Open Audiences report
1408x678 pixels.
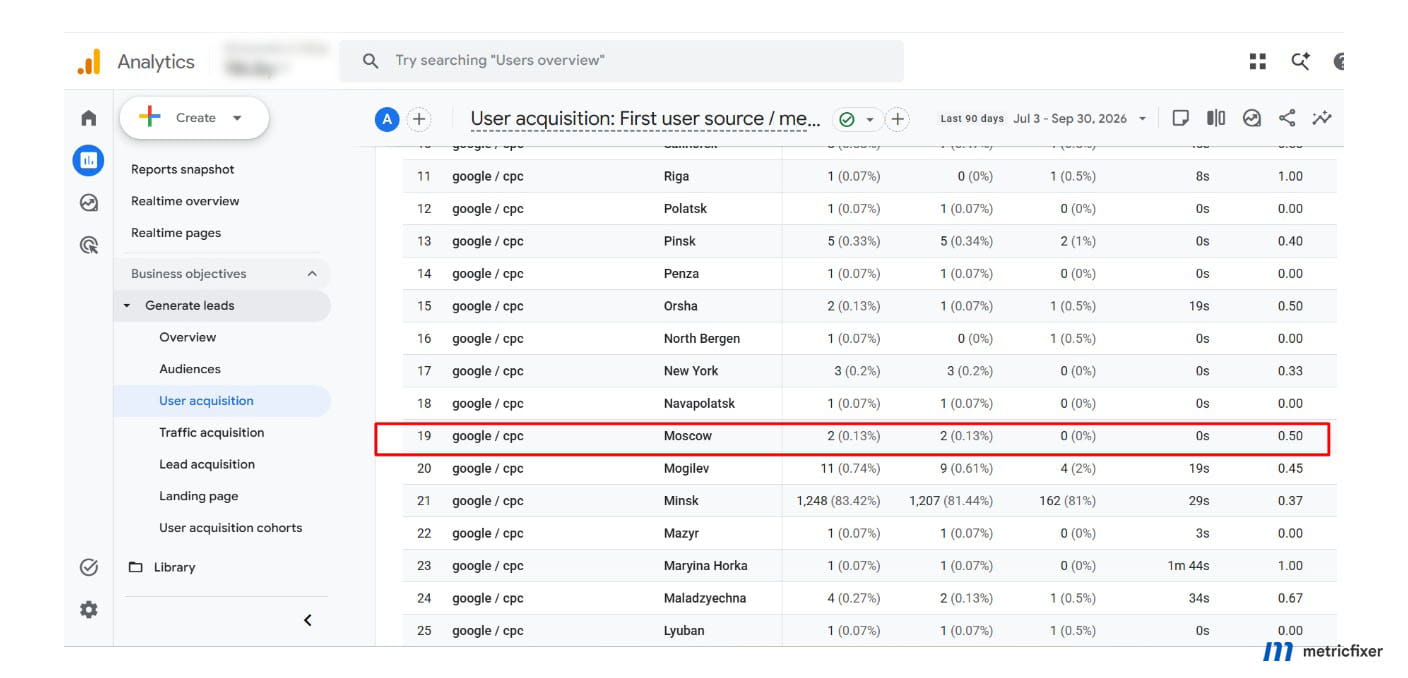click(190, 369)
